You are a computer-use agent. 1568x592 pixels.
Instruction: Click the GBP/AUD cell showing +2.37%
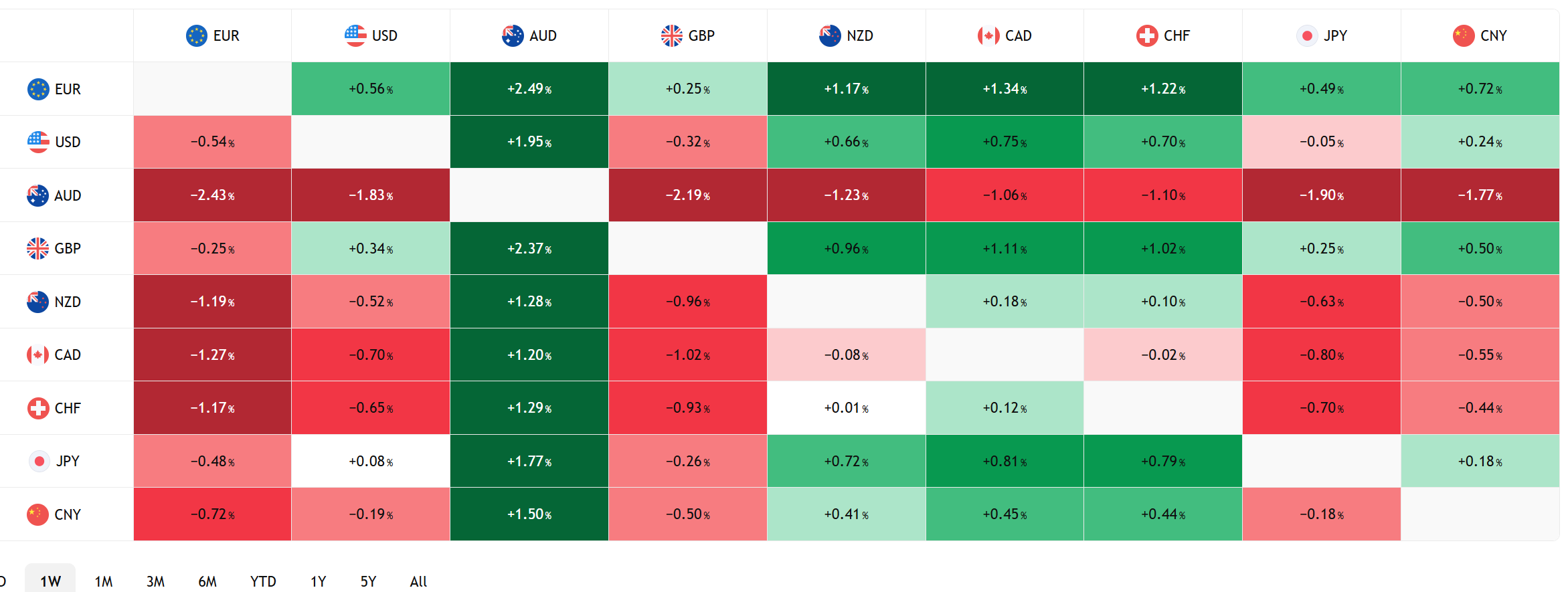[529, 248]
